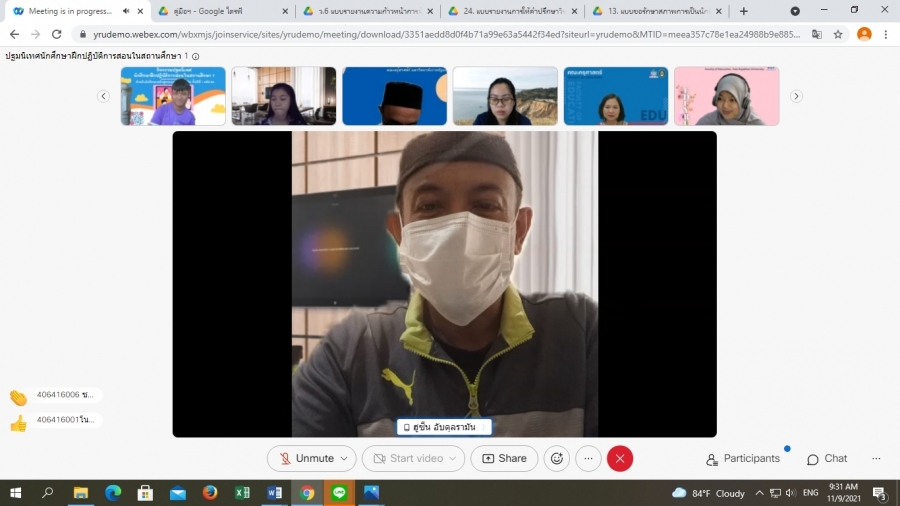Open LINE app from the taskbar
Image resolution: width=900 pixels, height=506 pixels.
339,493
